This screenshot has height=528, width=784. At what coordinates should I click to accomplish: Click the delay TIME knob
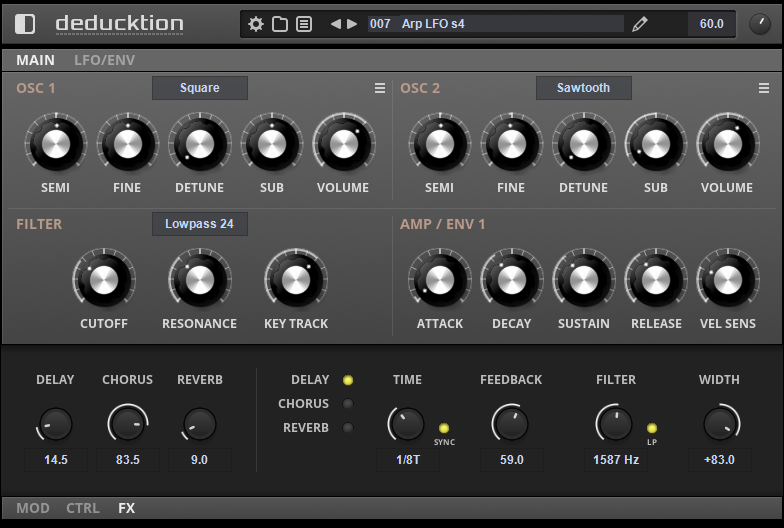[x=408, y=424]
